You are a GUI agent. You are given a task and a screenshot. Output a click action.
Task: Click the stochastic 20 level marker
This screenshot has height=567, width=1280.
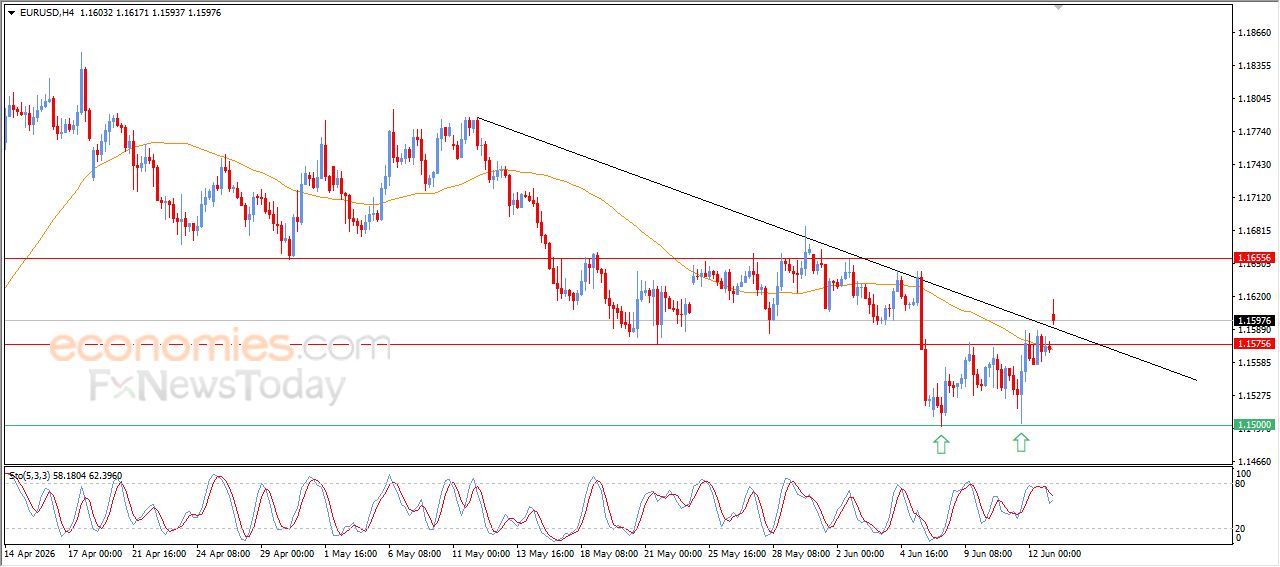(x=1240, y=528)
